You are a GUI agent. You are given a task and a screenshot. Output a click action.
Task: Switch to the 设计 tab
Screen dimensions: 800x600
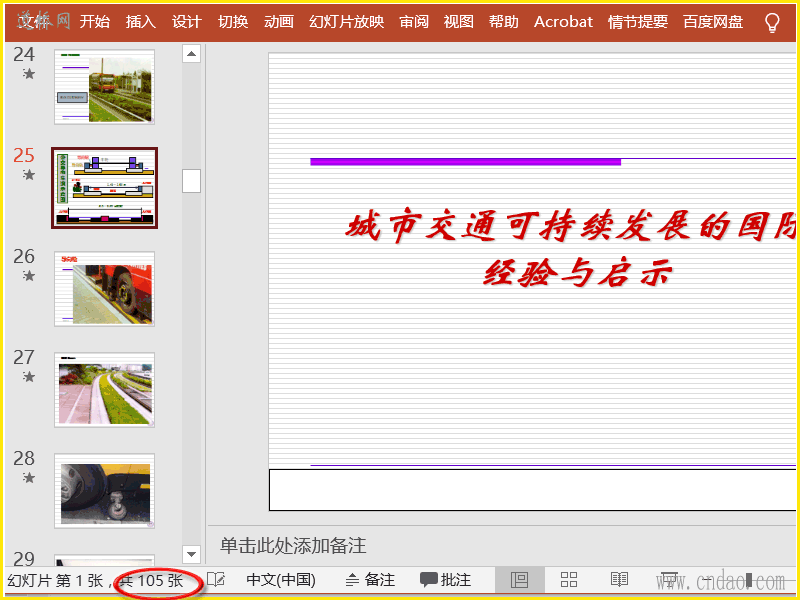[187, 22]
